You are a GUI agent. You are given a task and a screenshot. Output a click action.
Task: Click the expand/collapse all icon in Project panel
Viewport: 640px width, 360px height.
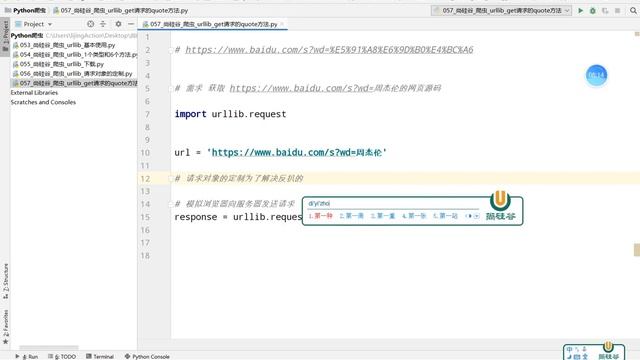pyautogui.click(x=103, y=24)
